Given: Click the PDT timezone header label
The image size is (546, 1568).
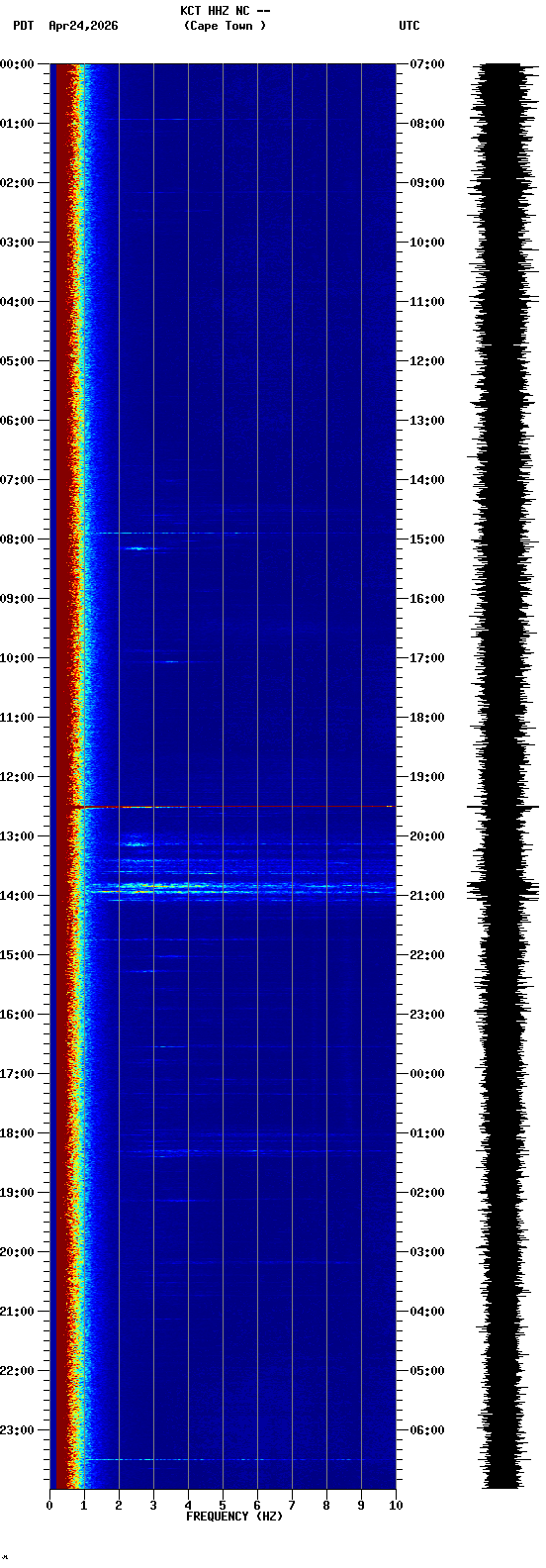Looking at the screenshot, I should pos(23,26).
